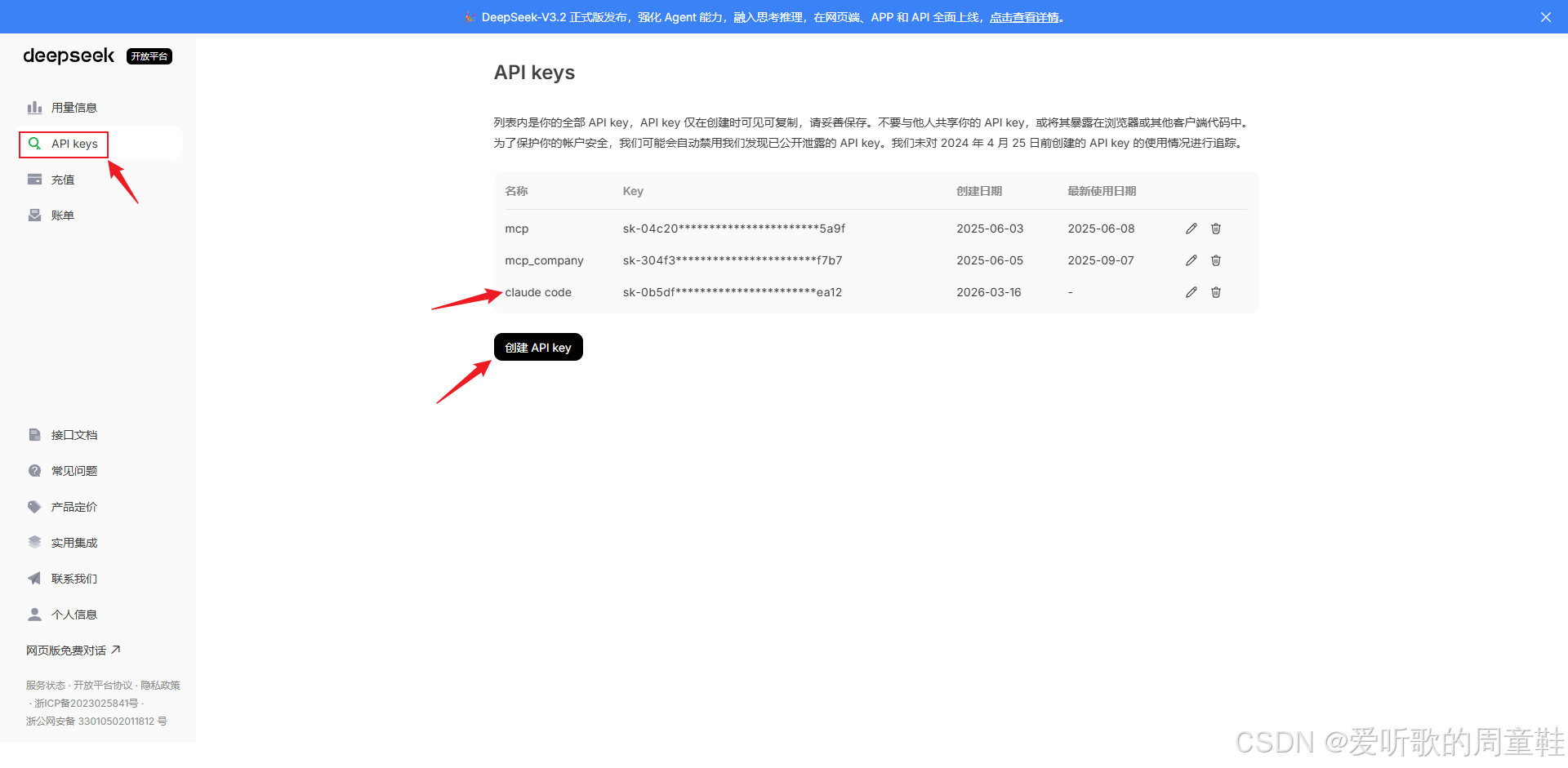The width and height of the screenshot is (1568, 768).
Task: Click the API docs 接口文档 icon
Action: [34, 435]
